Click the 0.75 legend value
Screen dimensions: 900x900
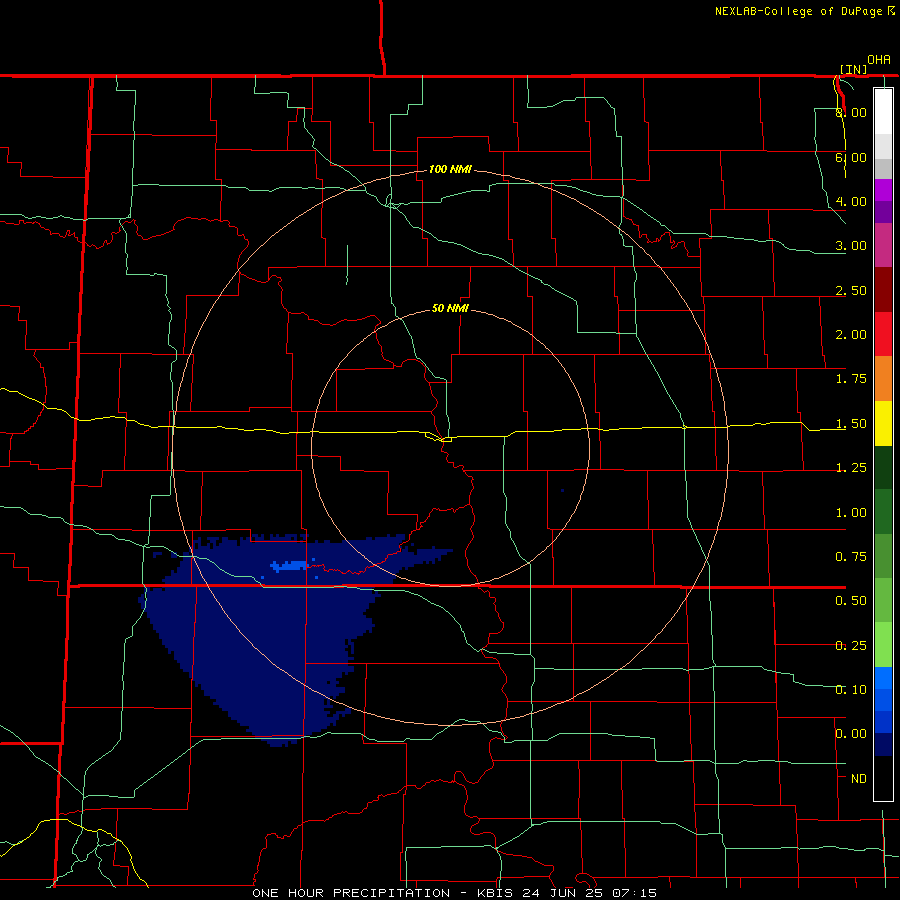click(x=851, y=557)
